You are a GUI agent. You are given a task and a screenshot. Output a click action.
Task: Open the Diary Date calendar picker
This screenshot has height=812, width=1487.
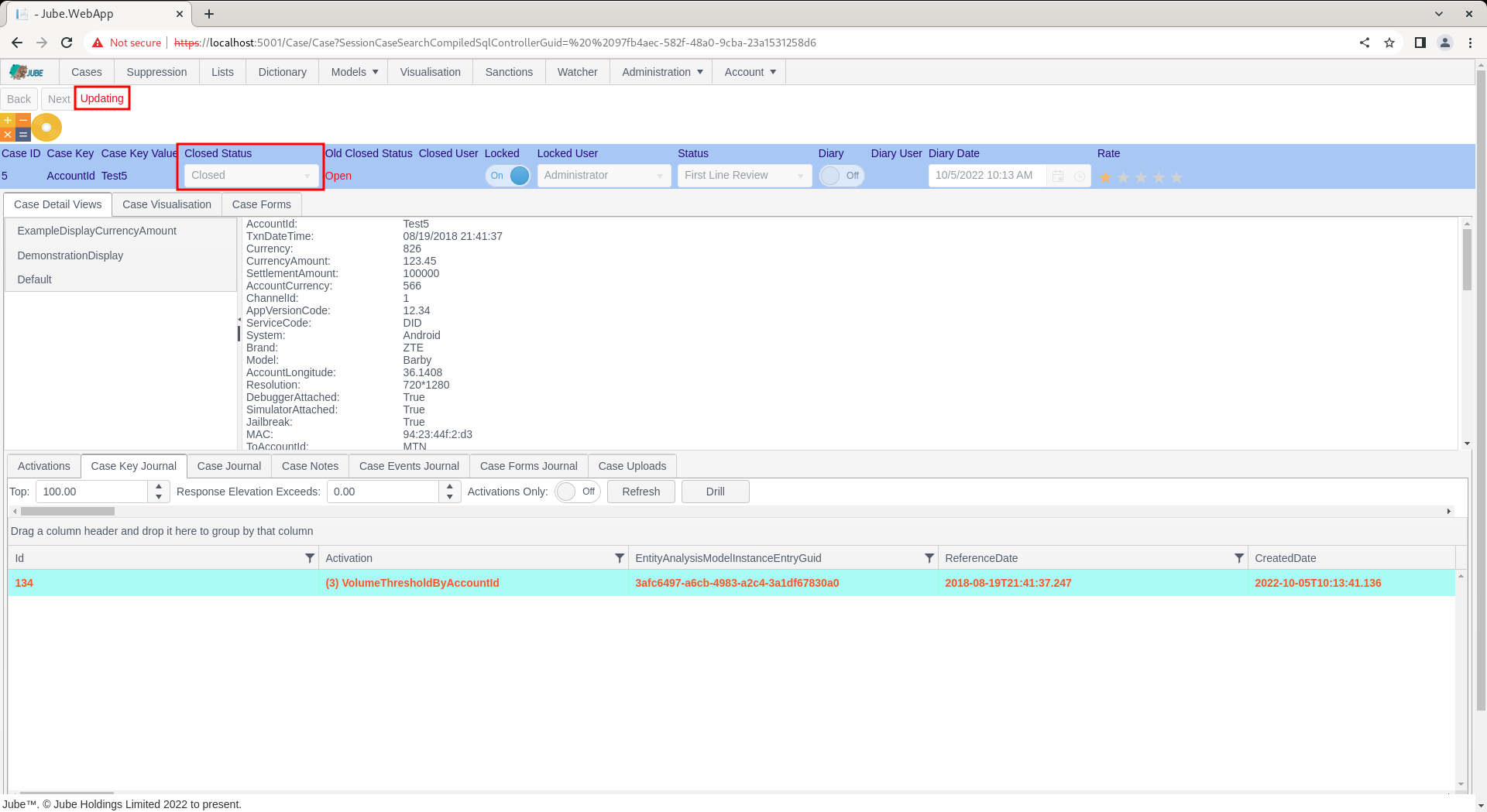tap(1058, 176)
